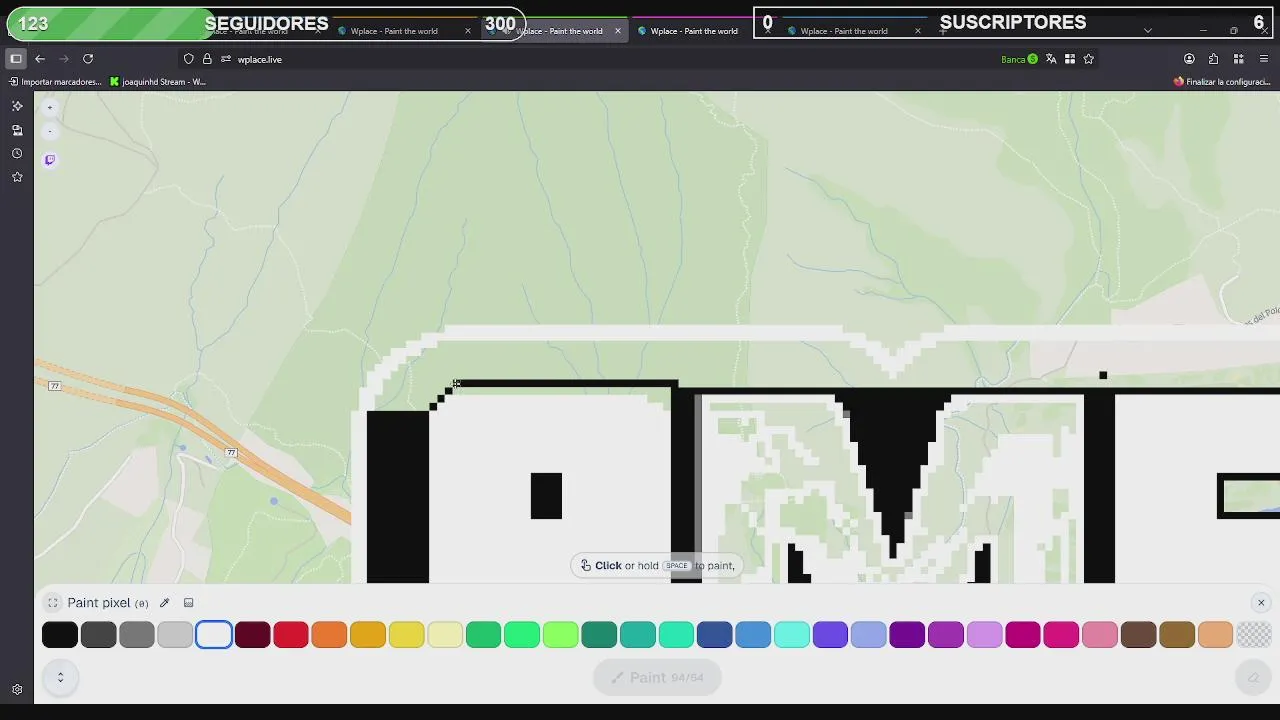Viewport: 1280px width, 720px height.
Task: Click the Paint 94/64 button
Action: (x=657, y=677)
